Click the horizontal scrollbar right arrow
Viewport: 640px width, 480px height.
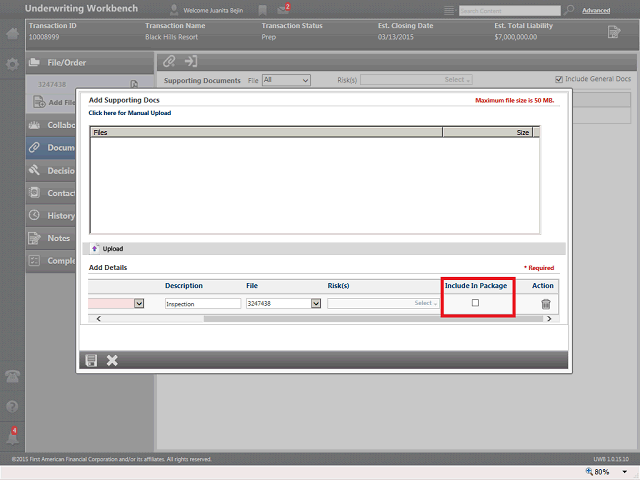tap(549, 319)
